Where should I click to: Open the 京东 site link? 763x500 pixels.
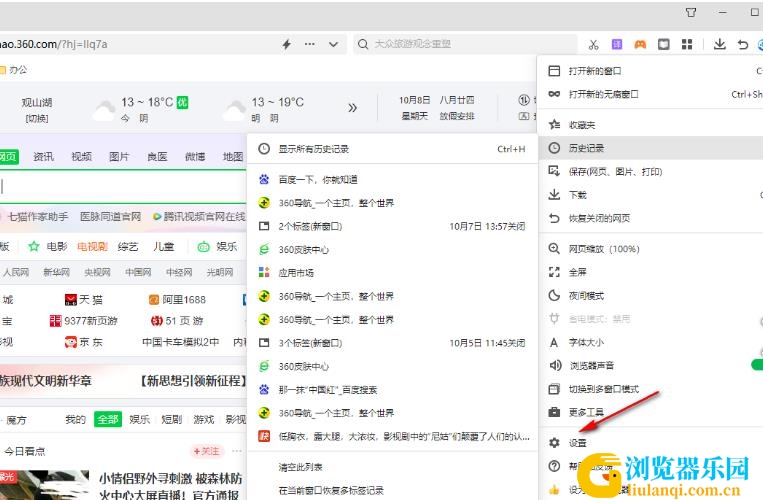point(84,342)
